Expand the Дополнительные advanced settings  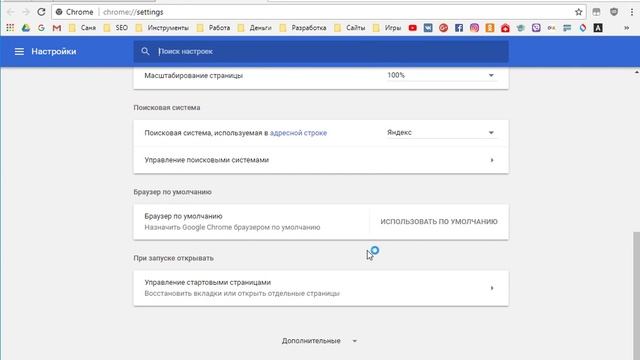coord(319,340)
